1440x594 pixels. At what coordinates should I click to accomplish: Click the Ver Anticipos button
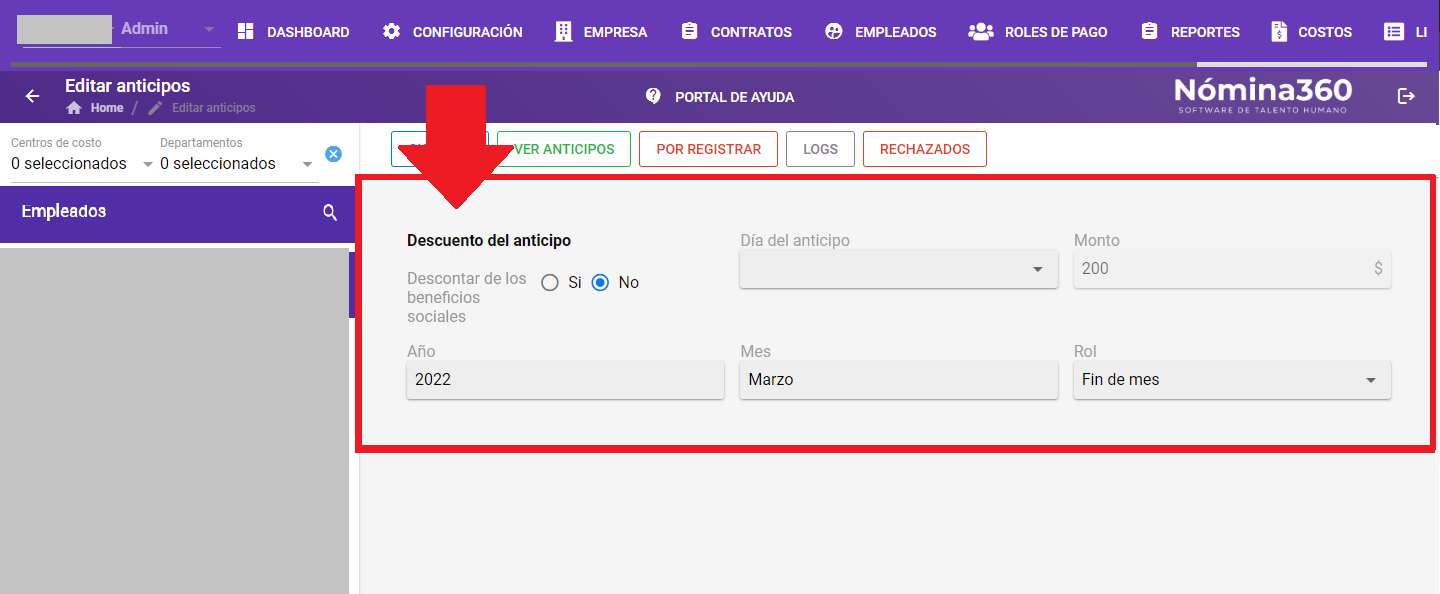click(x=564, y=149)
